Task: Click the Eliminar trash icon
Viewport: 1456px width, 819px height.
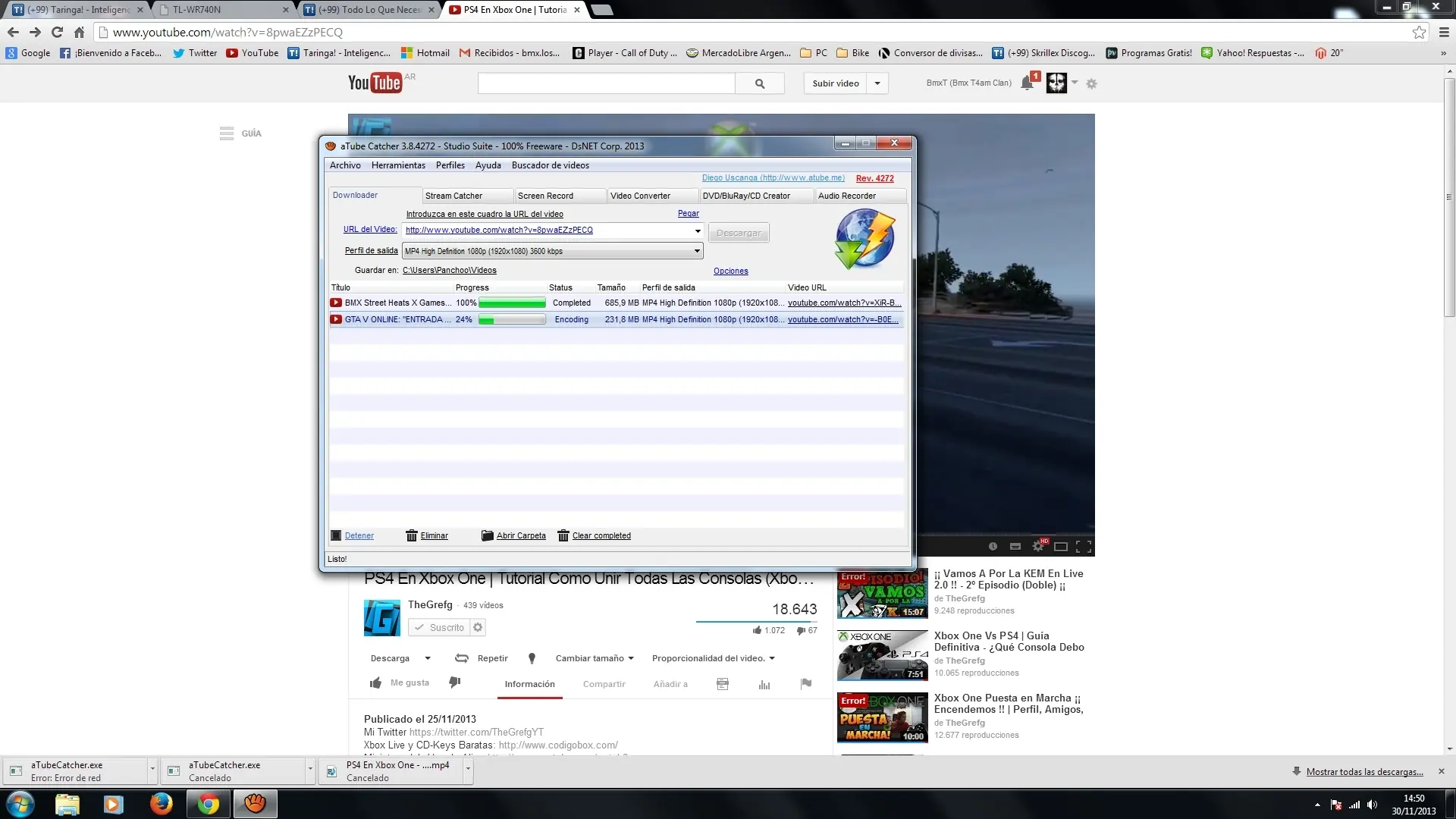Action: pyautogui.click(x=412, y=535)
